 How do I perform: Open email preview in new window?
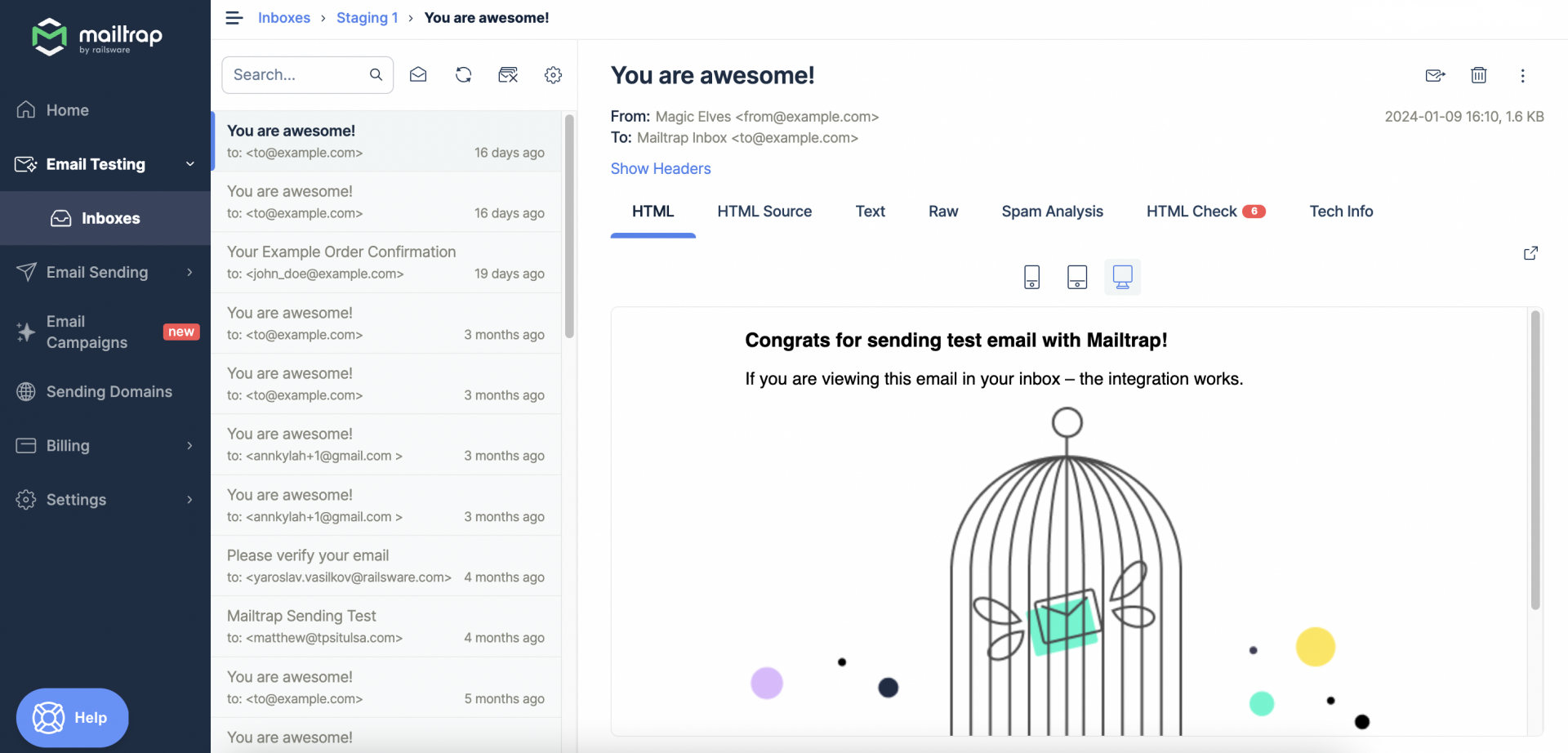coord(1530,253)
